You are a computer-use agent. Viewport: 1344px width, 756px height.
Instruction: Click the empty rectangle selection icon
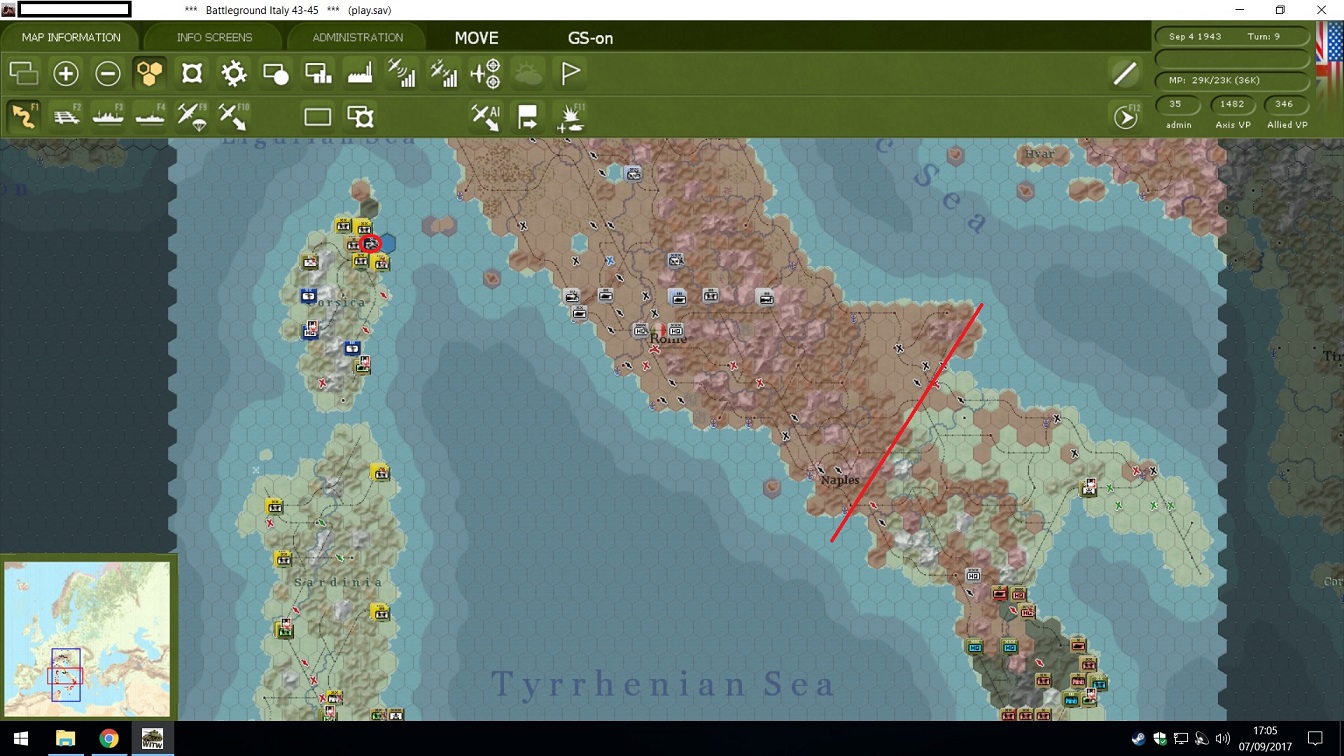tap(318, 117)
